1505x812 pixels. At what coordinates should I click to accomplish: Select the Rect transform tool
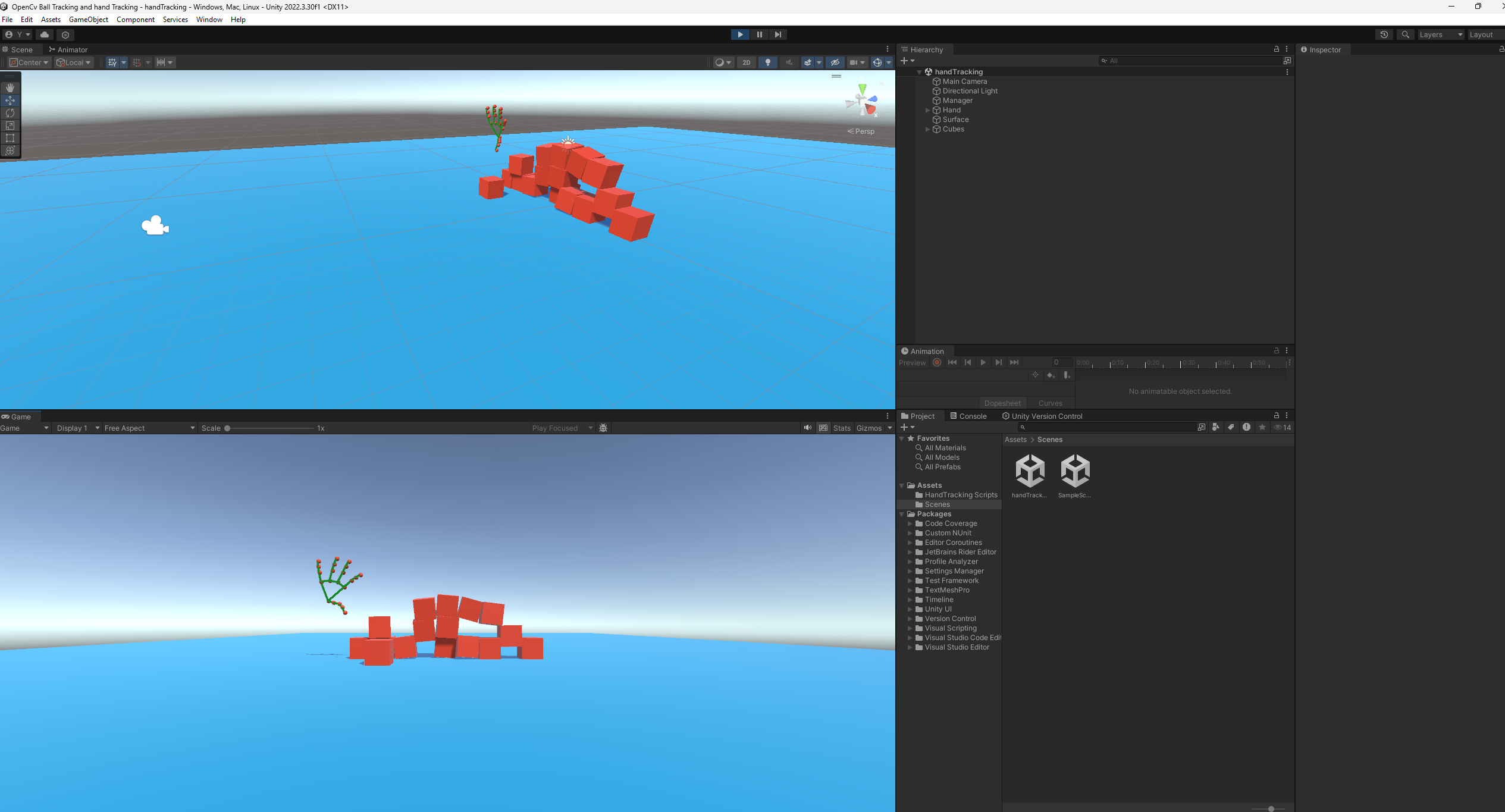10,138
